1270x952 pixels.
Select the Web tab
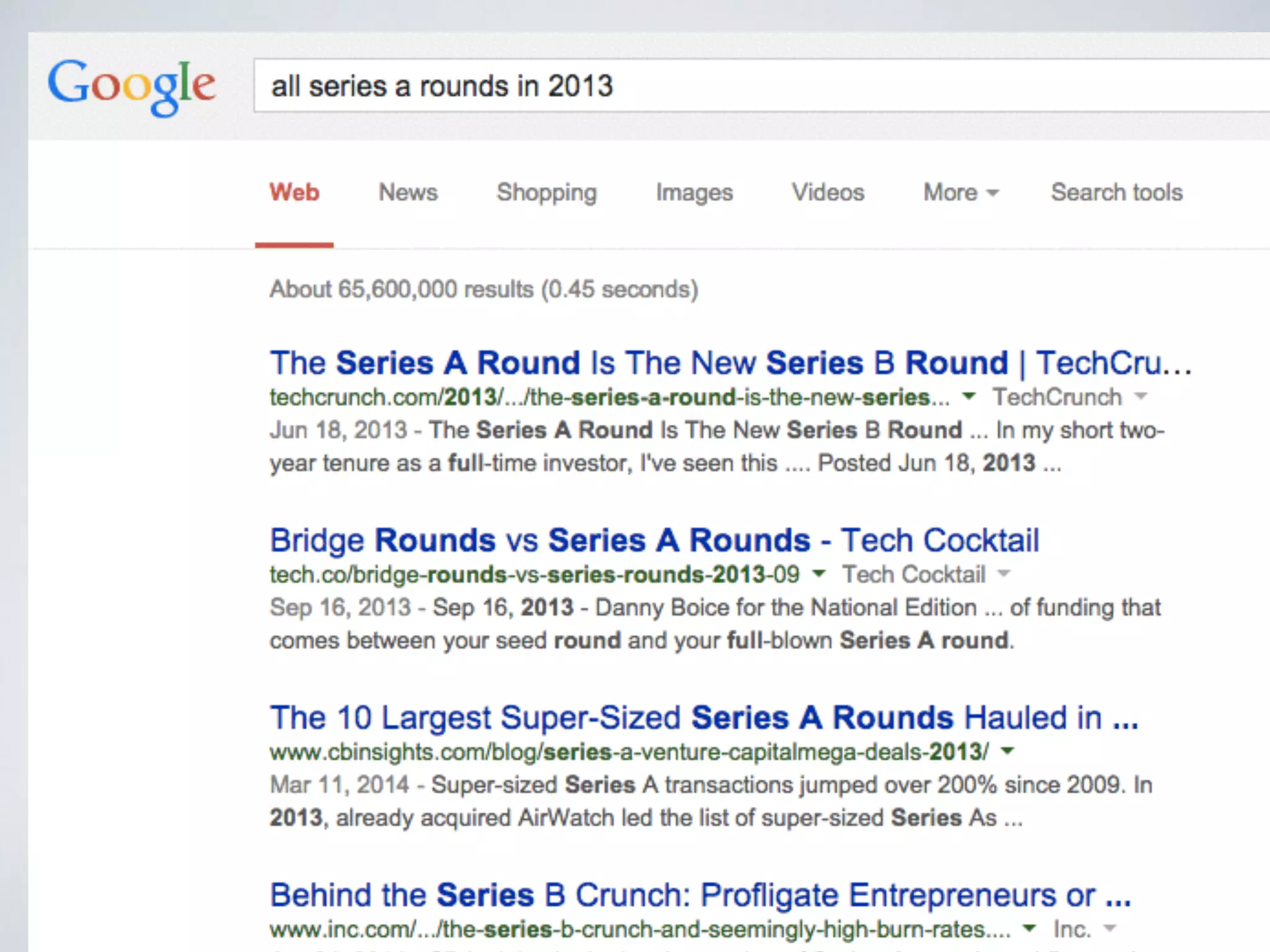(294, 192)
